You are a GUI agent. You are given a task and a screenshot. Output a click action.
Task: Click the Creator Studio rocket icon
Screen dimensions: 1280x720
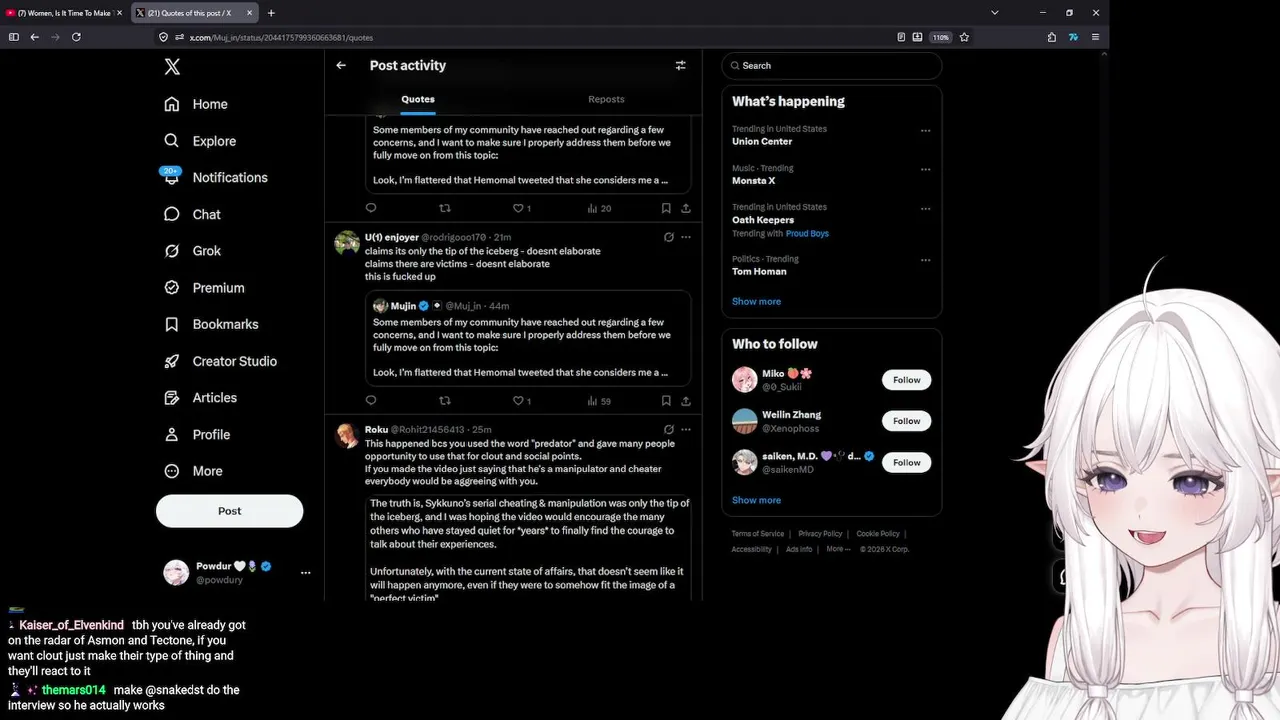click(x=172, y=361)
